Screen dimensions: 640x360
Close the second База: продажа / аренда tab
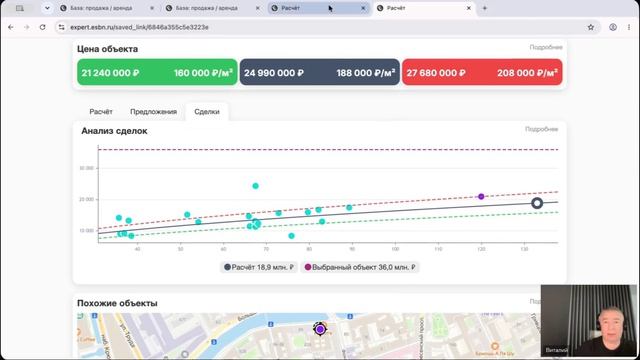click(258, 8)
